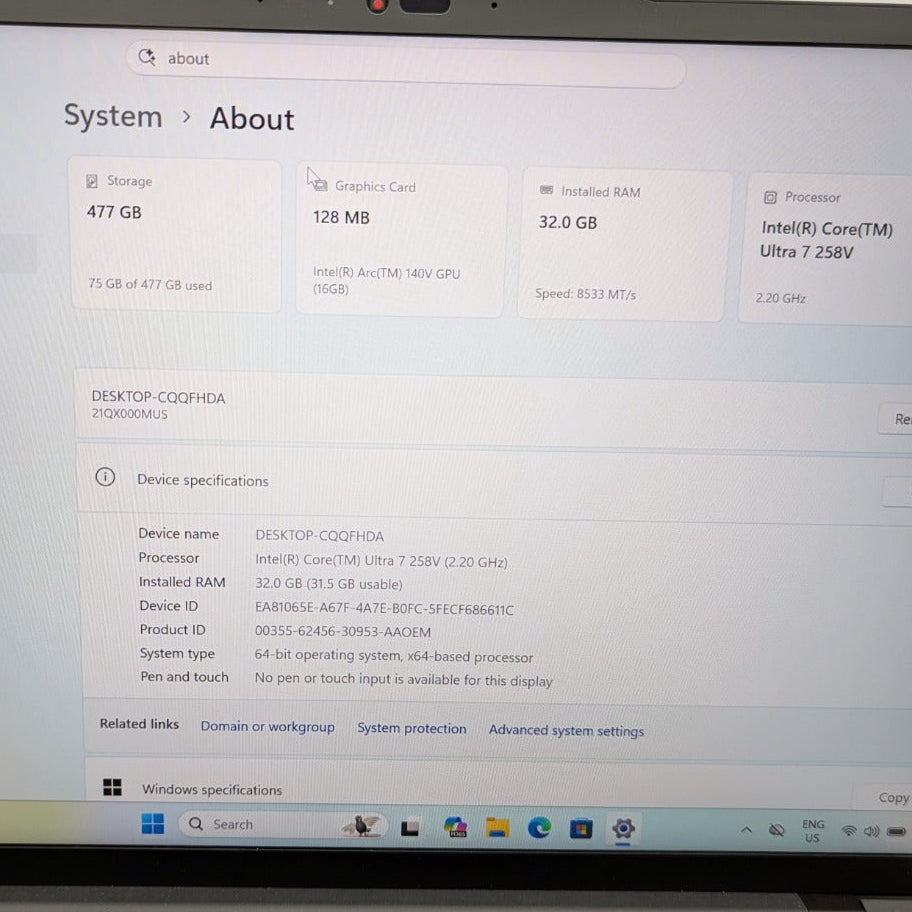The height and width of the screenshot is (912, 912).
Task: Go back to System breadcrumb
Action: (113, 116)
